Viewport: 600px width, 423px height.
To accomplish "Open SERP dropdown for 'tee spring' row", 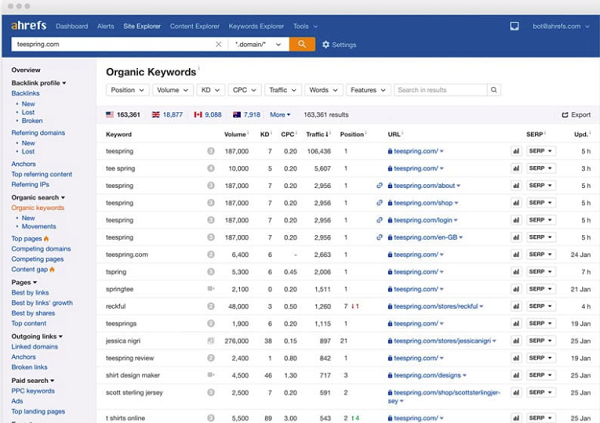I will coord(541,168).
